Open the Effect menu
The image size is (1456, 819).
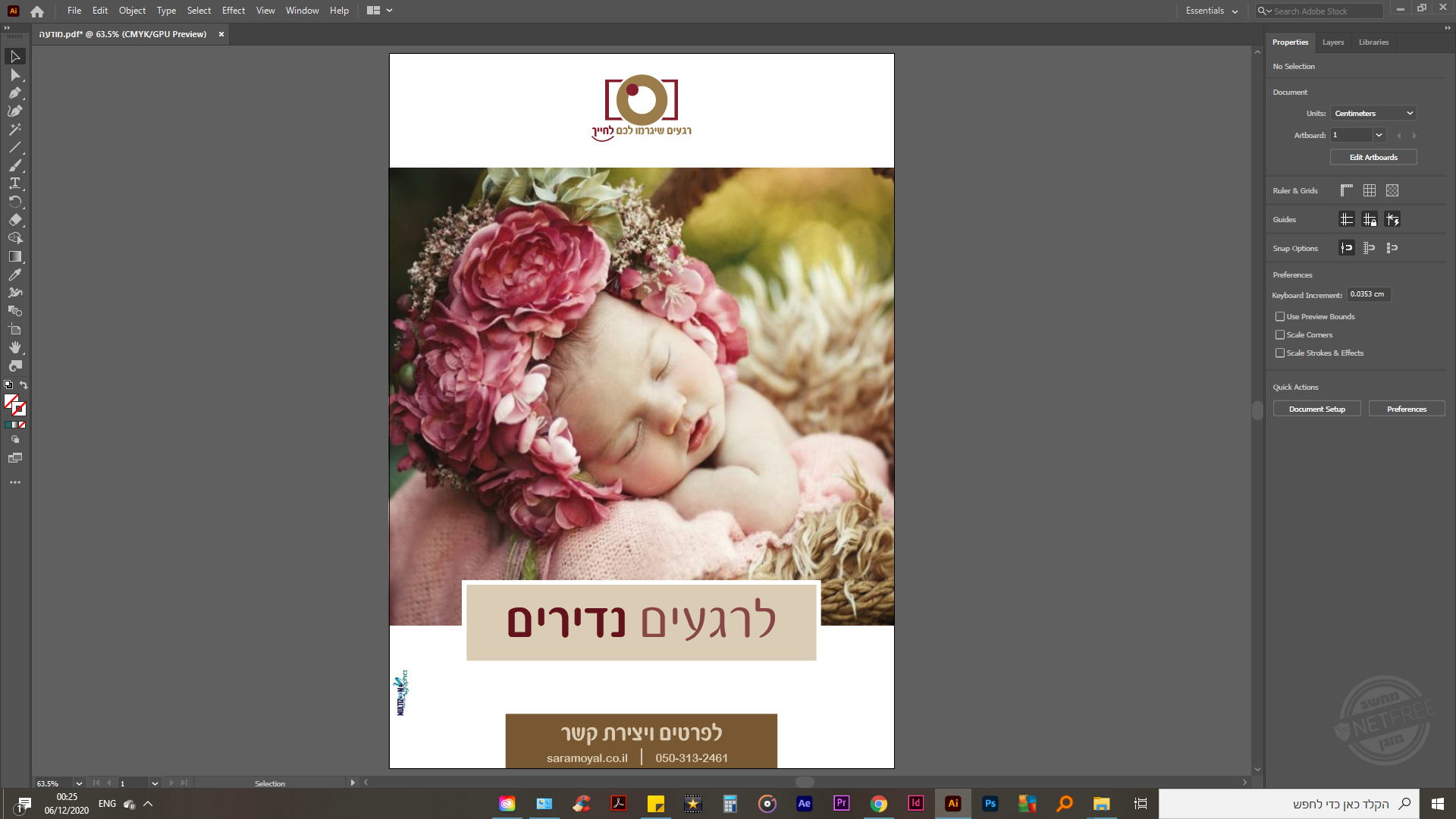[233, 11]
